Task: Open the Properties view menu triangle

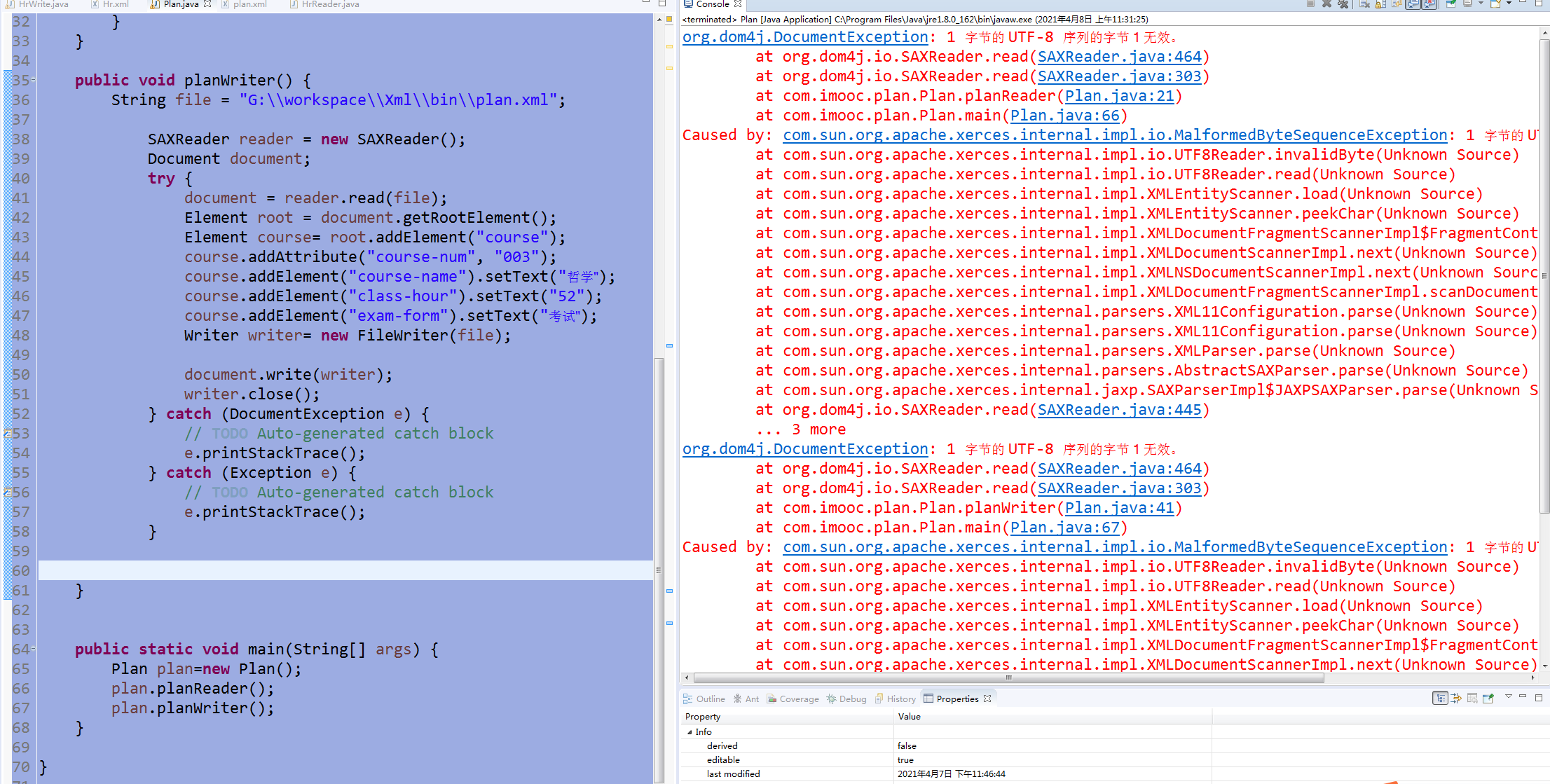Action: [1509, 696]
